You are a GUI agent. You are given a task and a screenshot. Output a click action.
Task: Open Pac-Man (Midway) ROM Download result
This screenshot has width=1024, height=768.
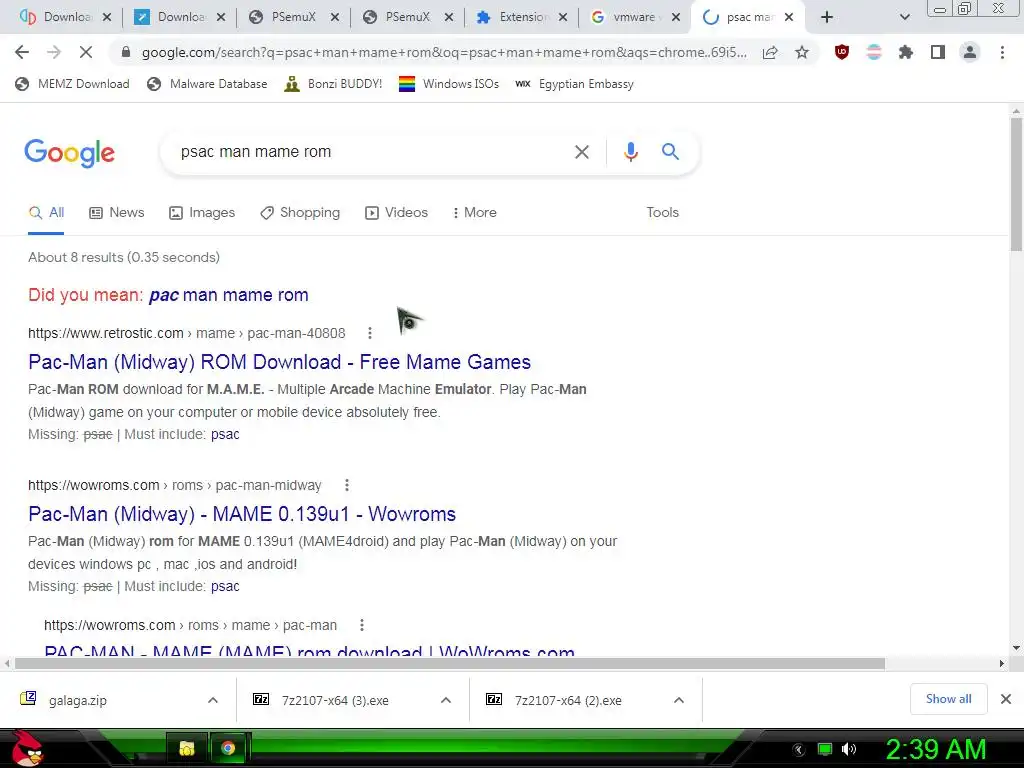(280, 362)
